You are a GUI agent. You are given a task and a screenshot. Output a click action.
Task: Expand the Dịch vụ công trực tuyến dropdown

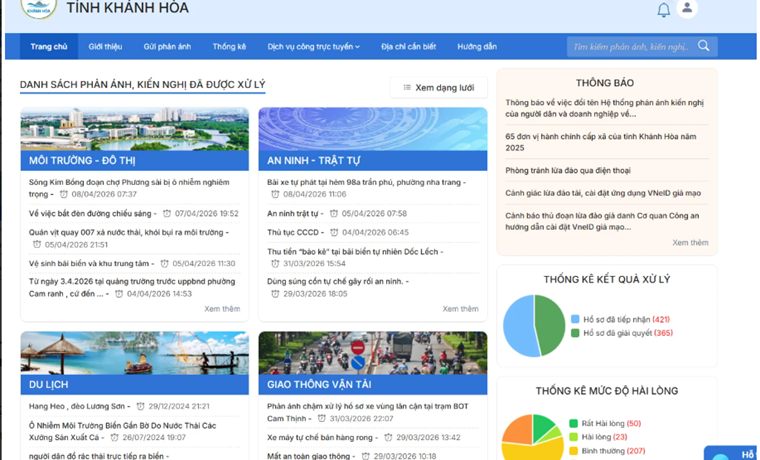[313, 47]
